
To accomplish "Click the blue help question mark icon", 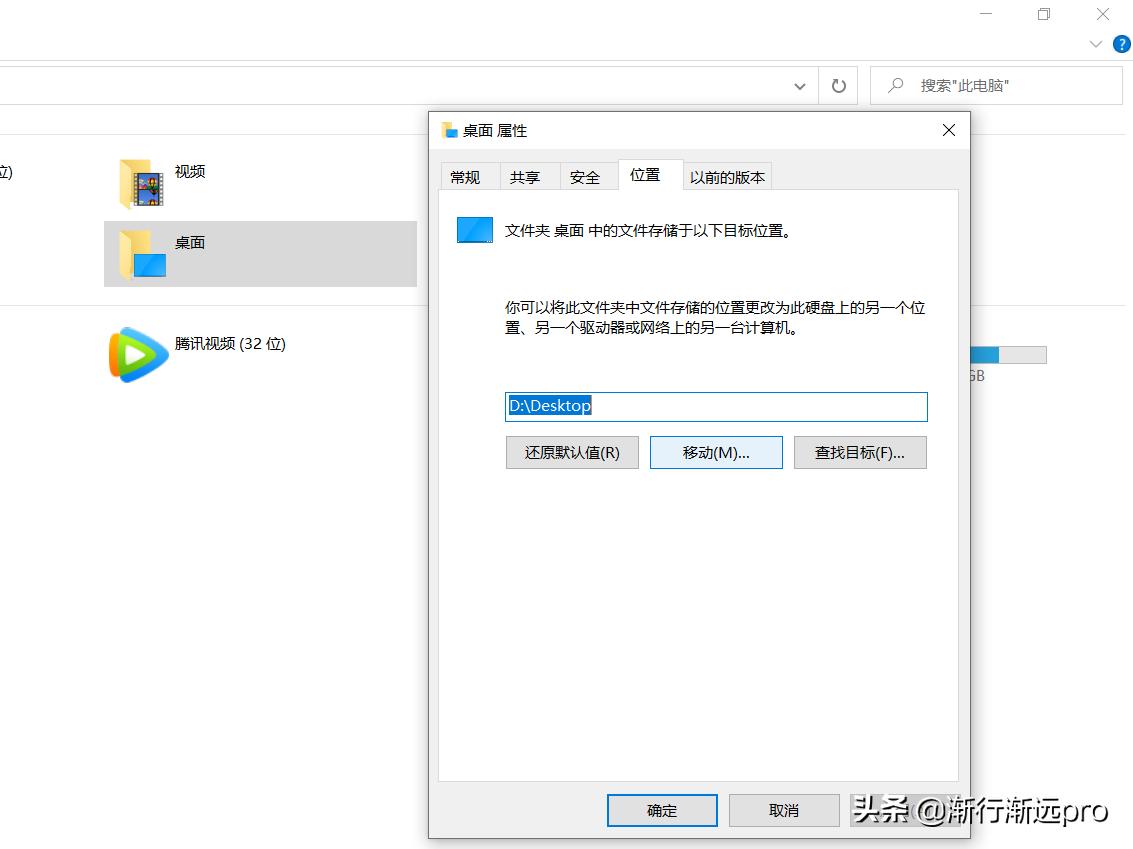I will point(1121,45).
